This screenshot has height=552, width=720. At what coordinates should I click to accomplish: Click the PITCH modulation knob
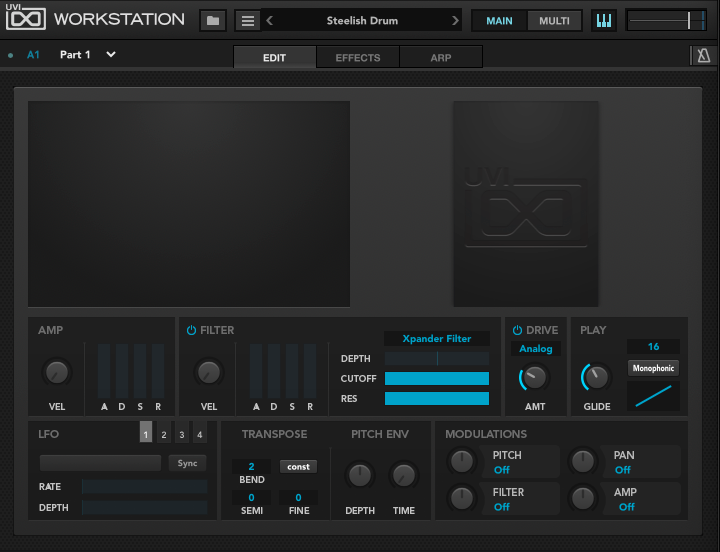point(462,462)
